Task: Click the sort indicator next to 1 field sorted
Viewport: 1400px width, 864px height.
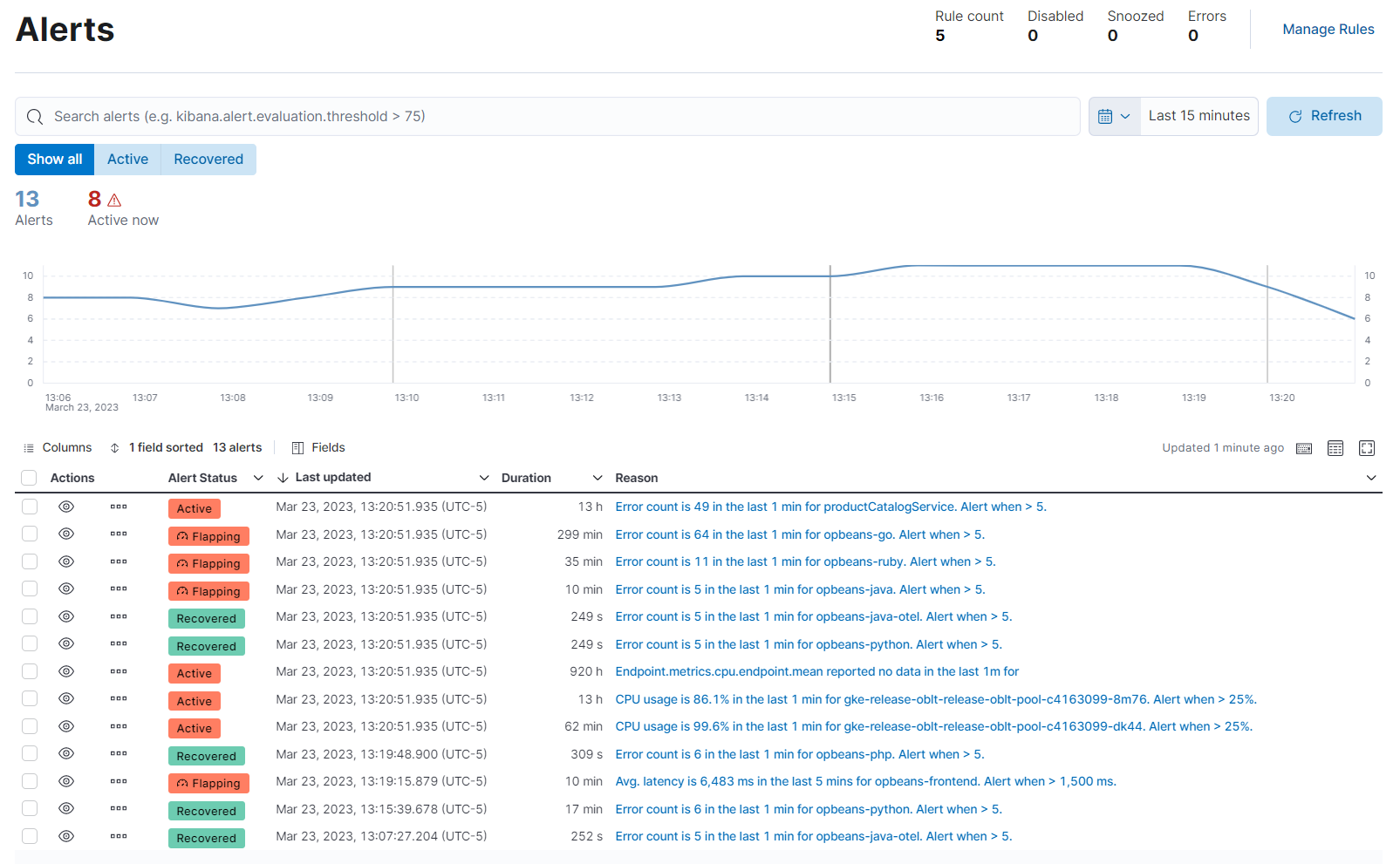Action: point(114,447)
